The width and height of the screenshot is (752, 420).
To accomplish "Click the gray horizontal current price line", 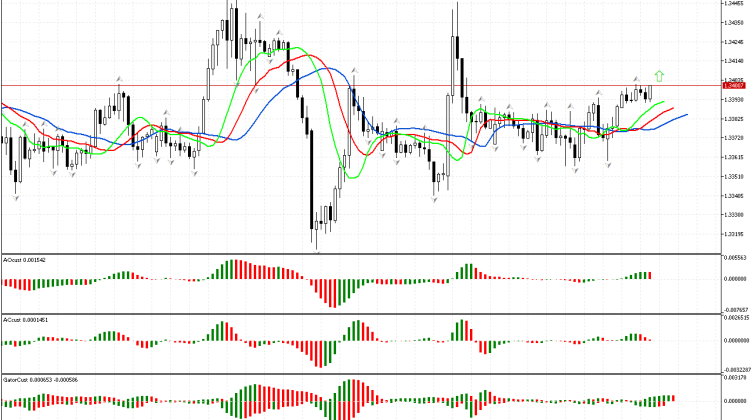I will tap(400, 86).
